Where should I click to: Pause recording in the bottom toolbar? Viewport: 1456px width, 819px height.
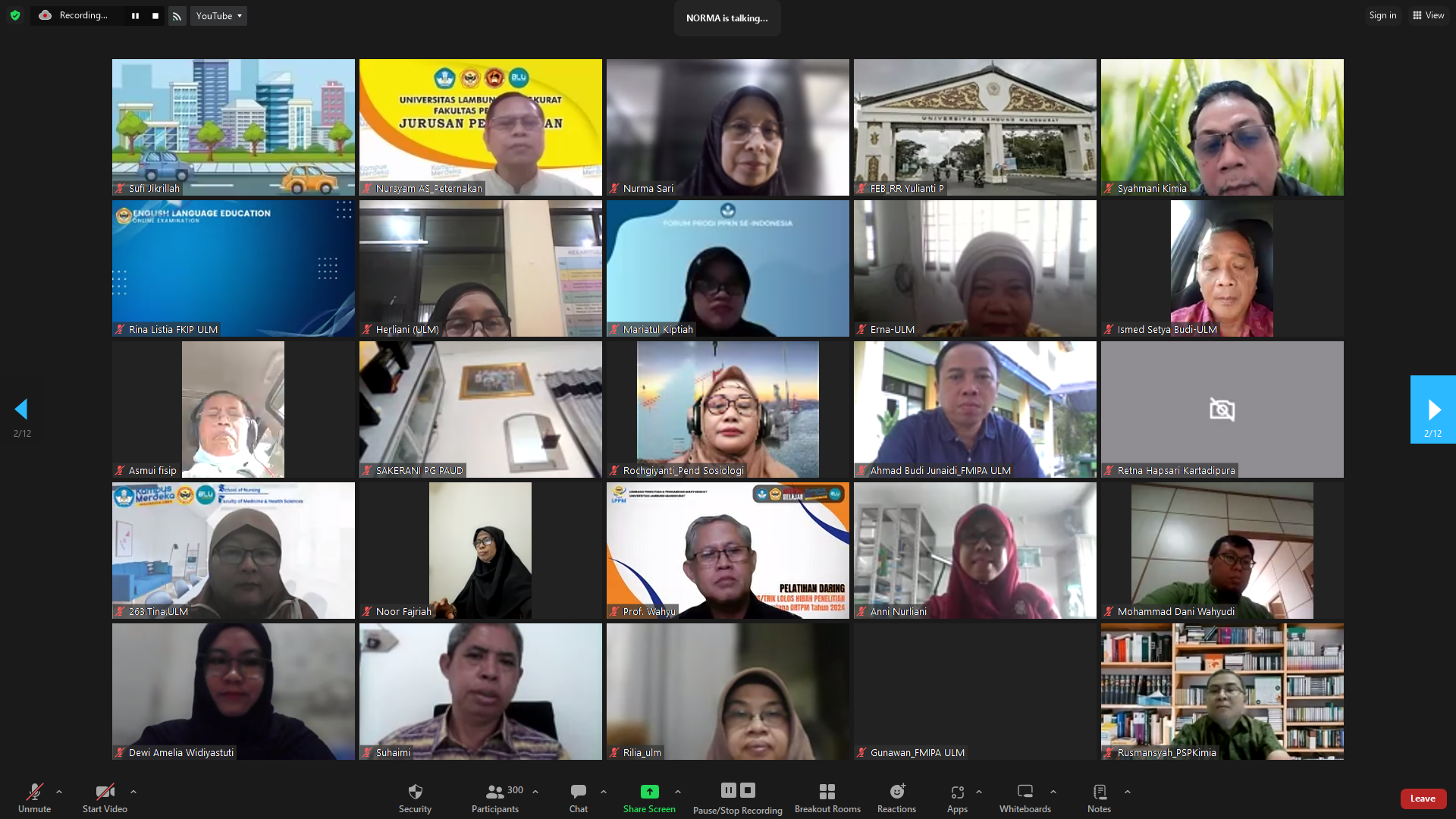[x=728, y=790]
